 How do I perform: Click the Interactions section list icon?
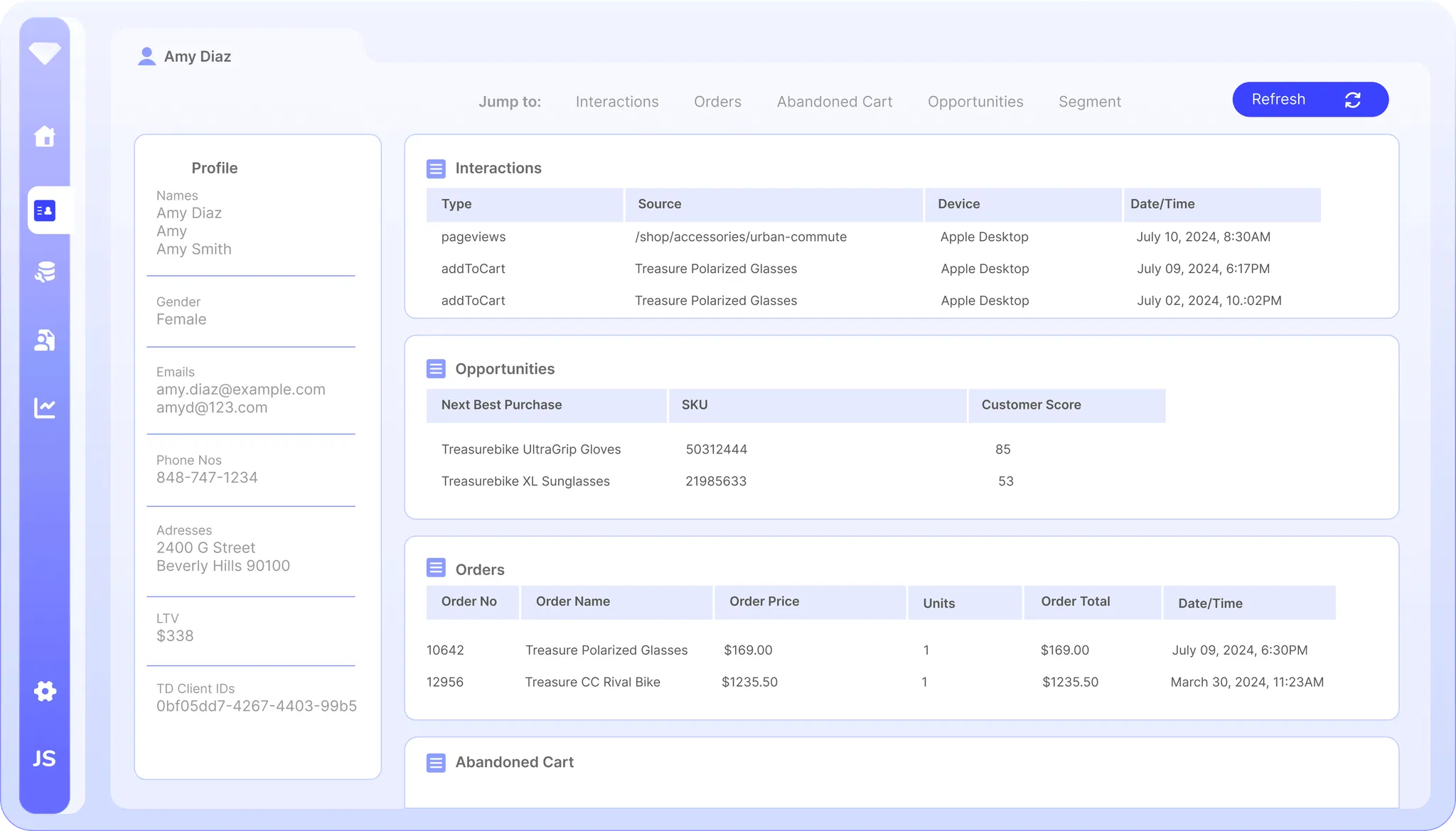click(436, 168)
